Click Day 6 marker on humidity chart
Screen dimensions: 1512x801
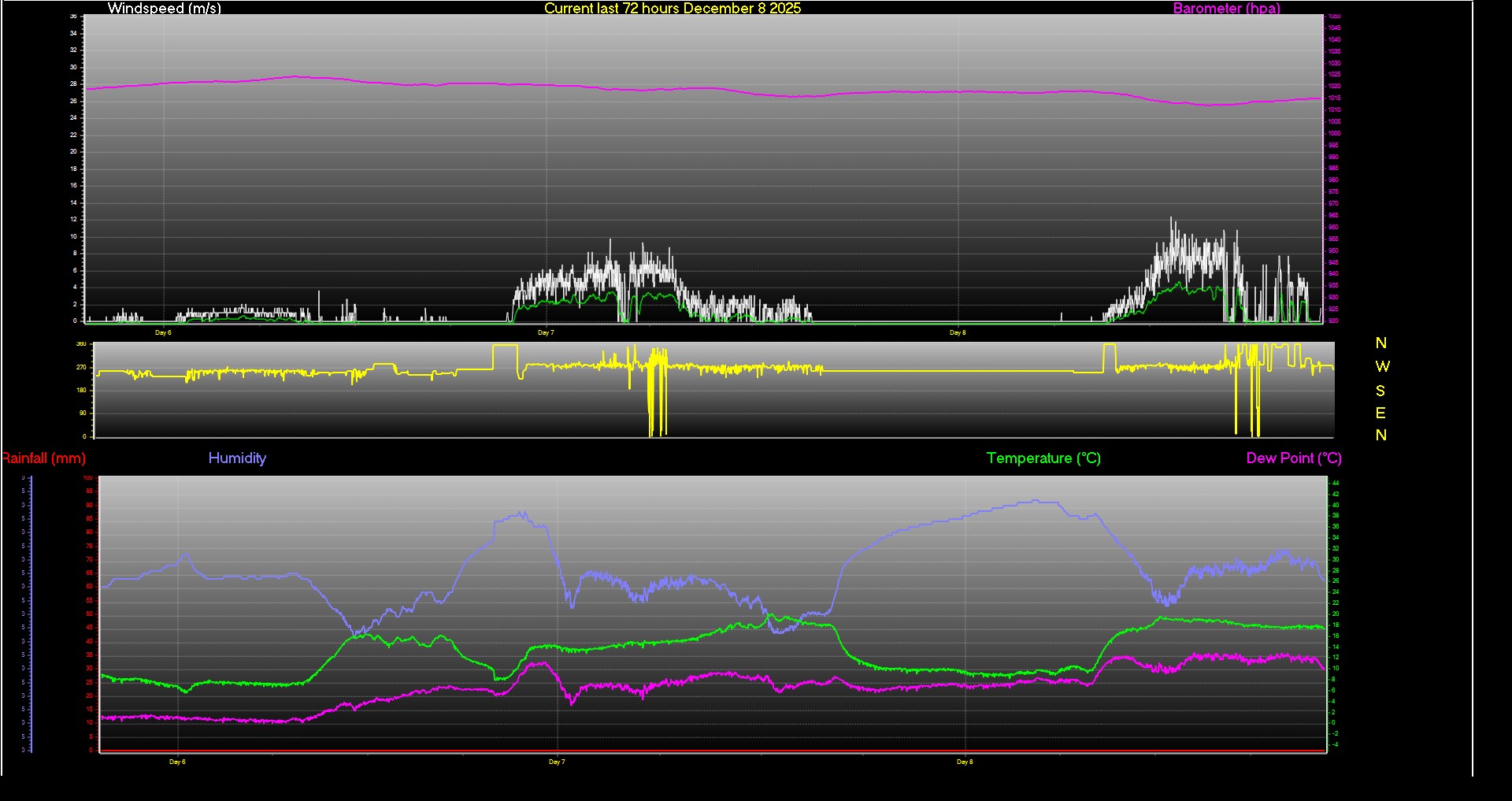(177, 762)
